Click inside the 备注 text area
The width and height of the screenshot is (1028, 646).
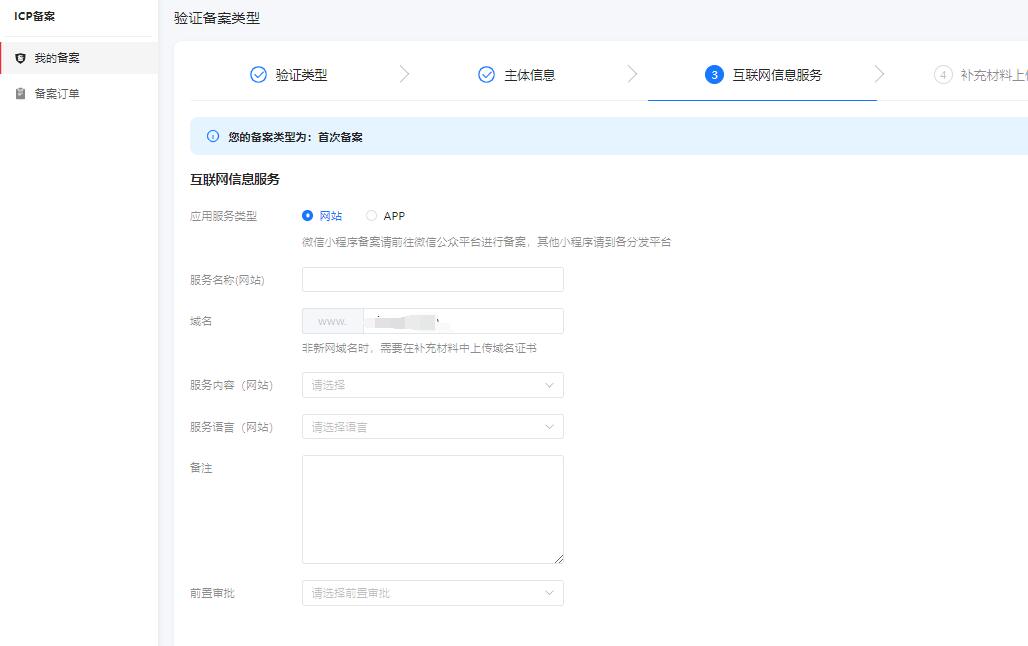pos(433,510)
